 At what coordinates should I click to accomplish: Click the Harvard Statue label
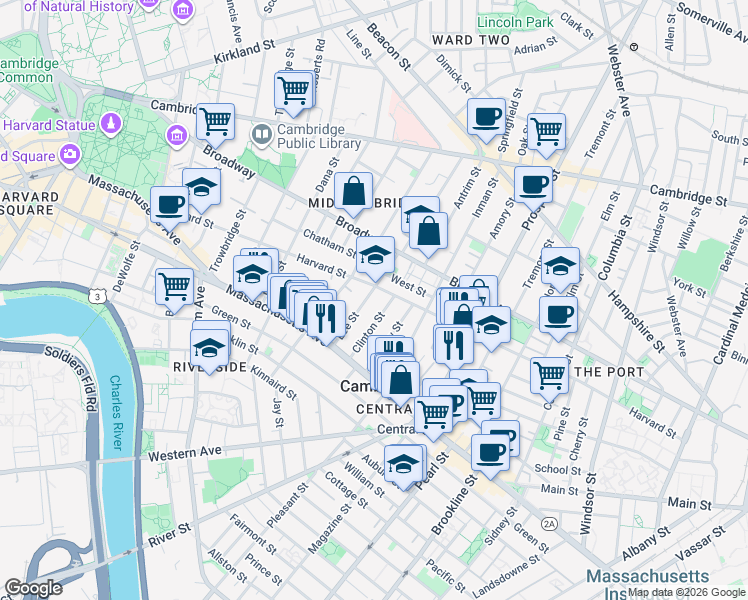coord(49,125)
